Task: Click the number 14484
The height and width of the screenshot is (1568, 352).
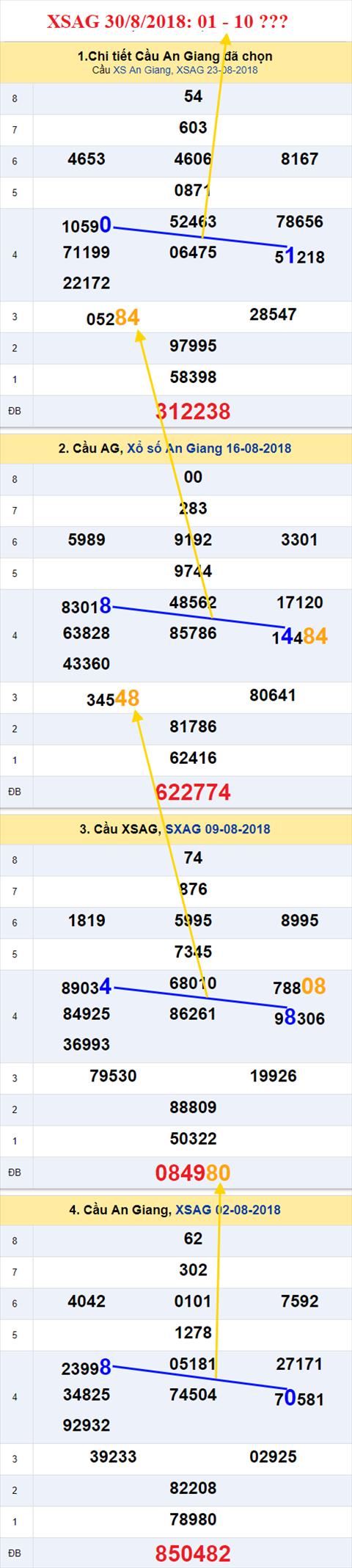Action: pyautogui.click(x=300, y=636)
